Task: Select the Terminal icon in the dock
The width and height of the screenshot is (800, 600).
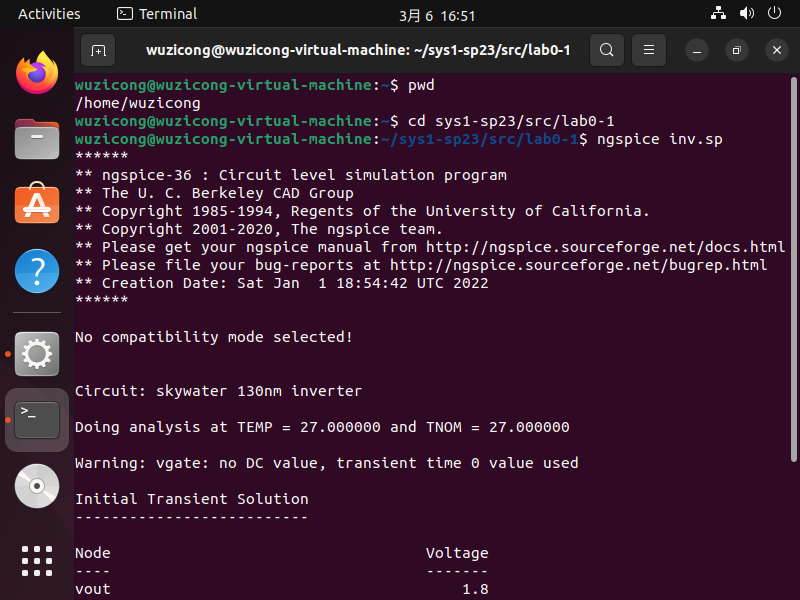Action: [x=36, y=420]
